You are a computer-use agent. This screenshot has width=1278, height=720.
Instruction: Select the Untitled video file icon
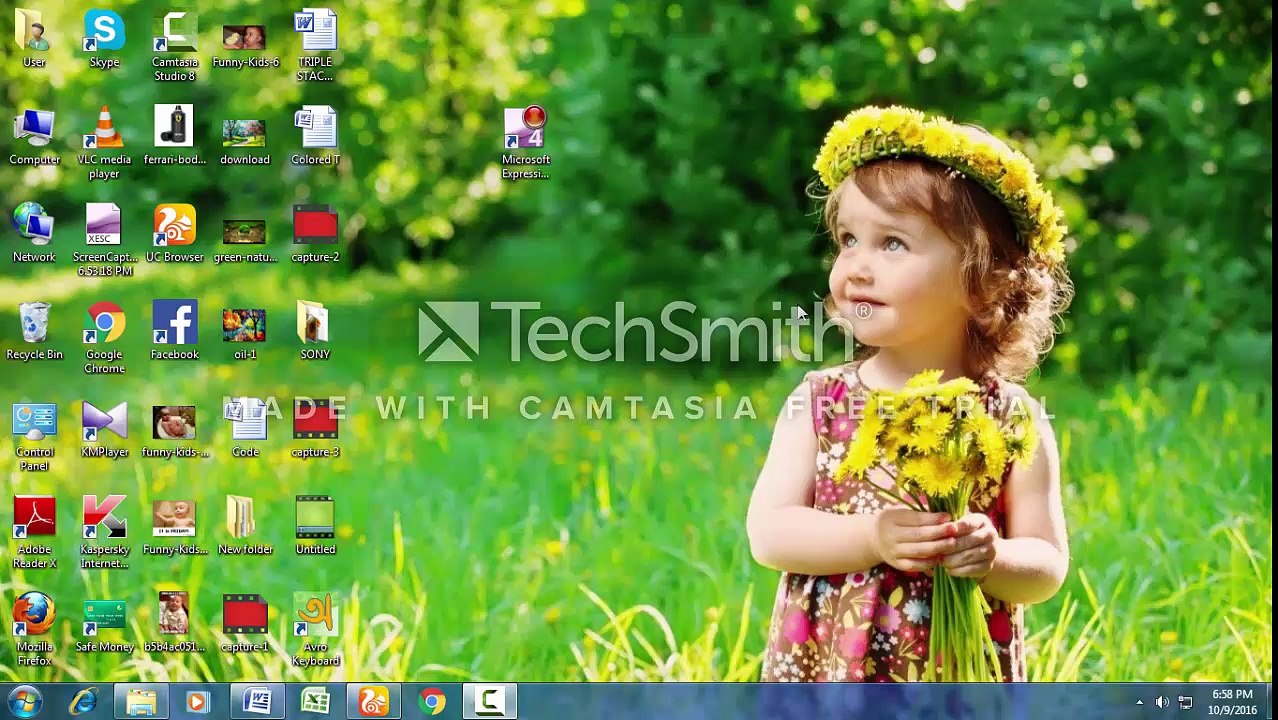coord(315,526)
